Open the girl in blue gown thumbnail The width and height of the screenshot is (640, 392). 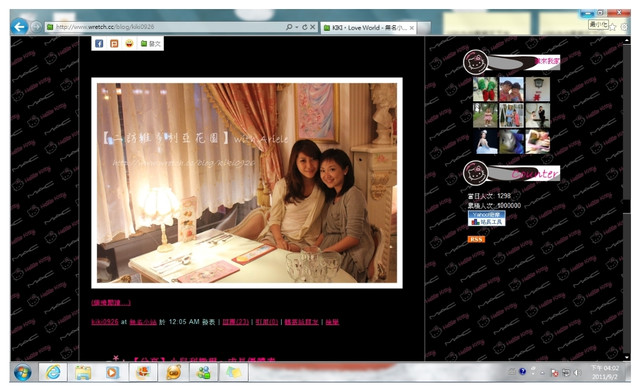coord(485,141)
